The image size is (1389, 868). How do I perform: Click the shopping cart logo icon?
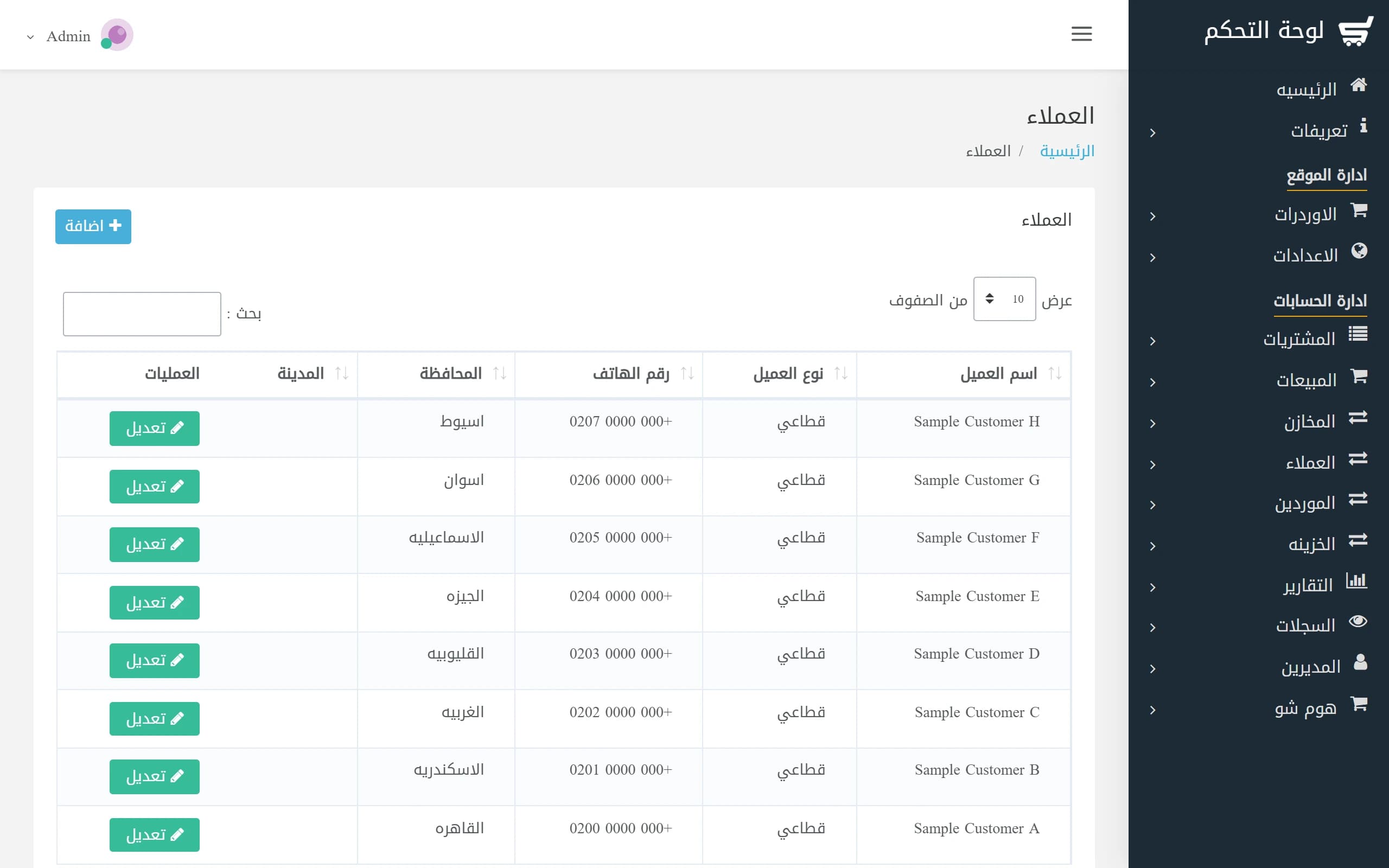tap(1356, 30)
